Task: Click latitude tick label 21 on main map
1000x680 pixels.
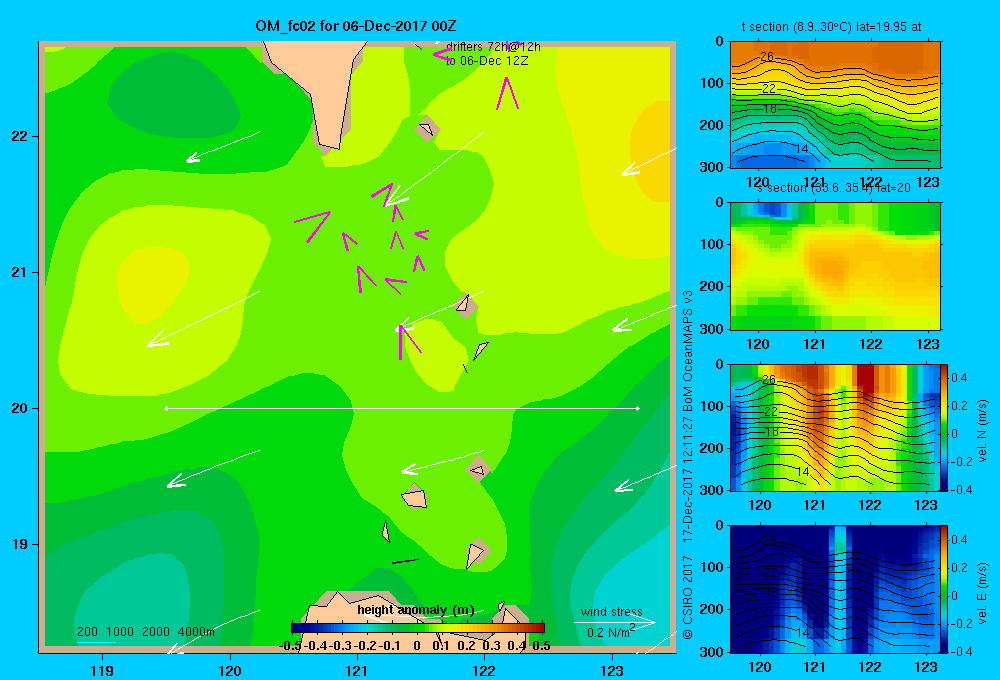Action: click(x=20, y=272)
